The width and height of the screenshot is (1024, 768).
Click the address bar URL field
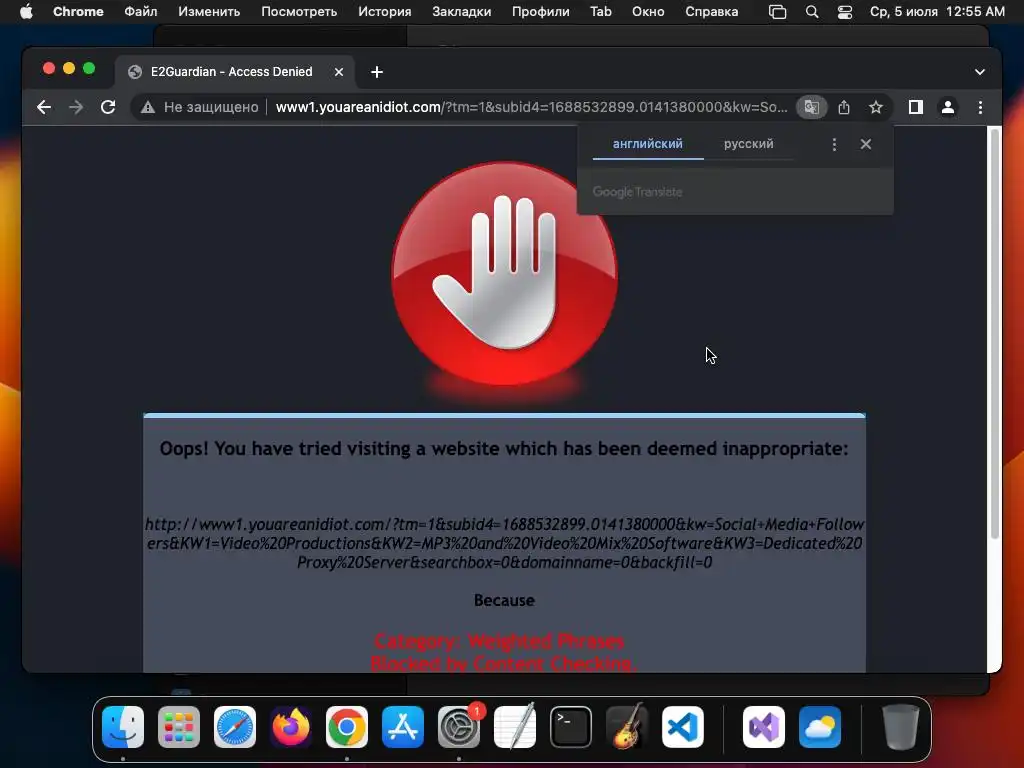pos(532,107)
